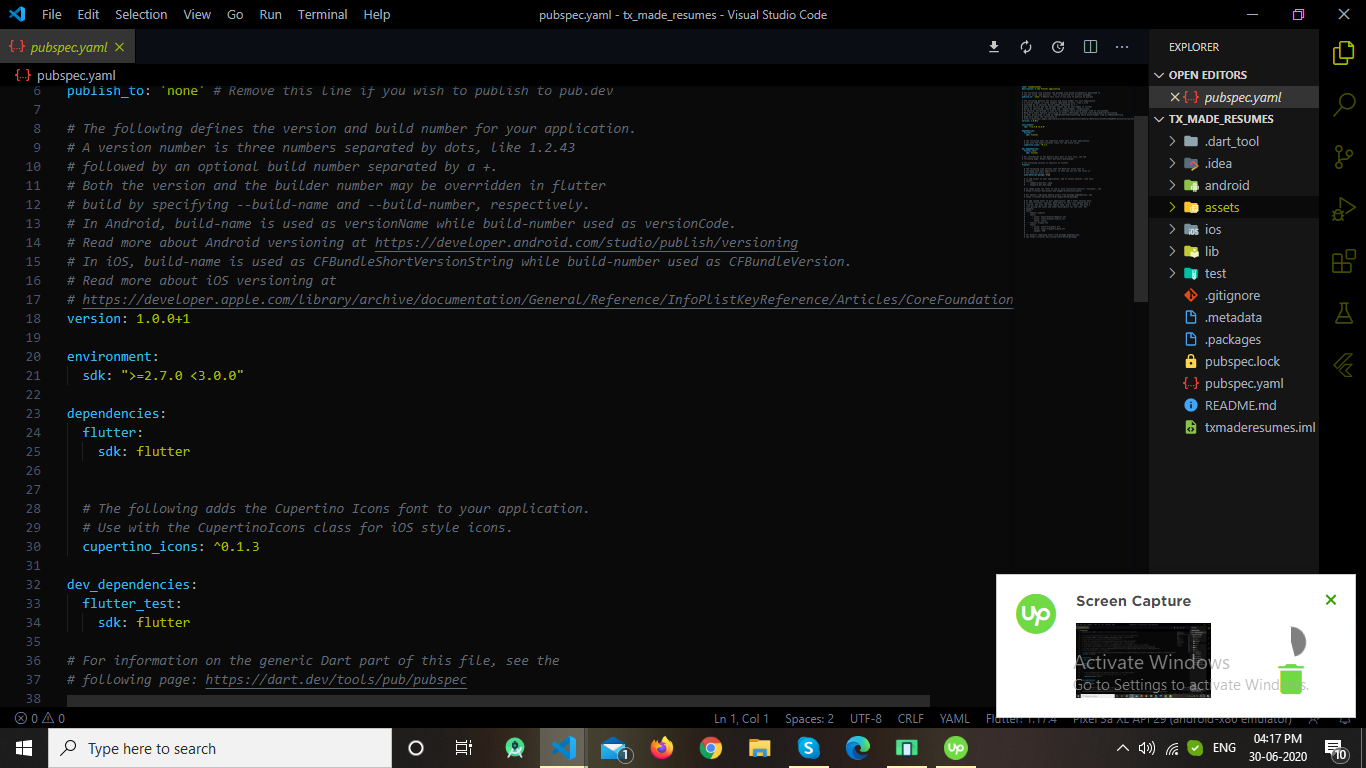Open the Source Control view

[1343, 157]
